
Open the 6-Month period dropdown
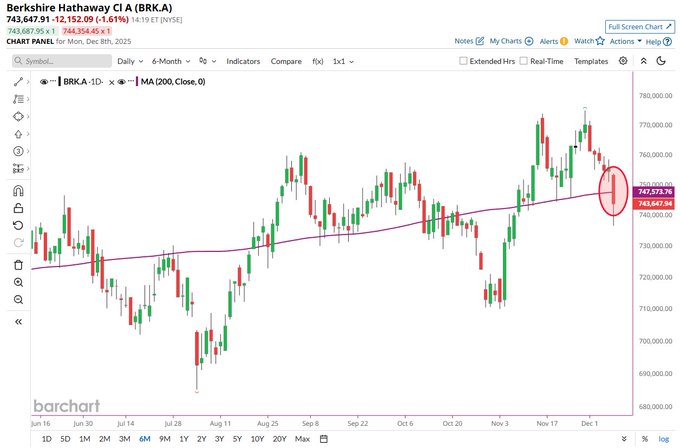click(171, 61)
